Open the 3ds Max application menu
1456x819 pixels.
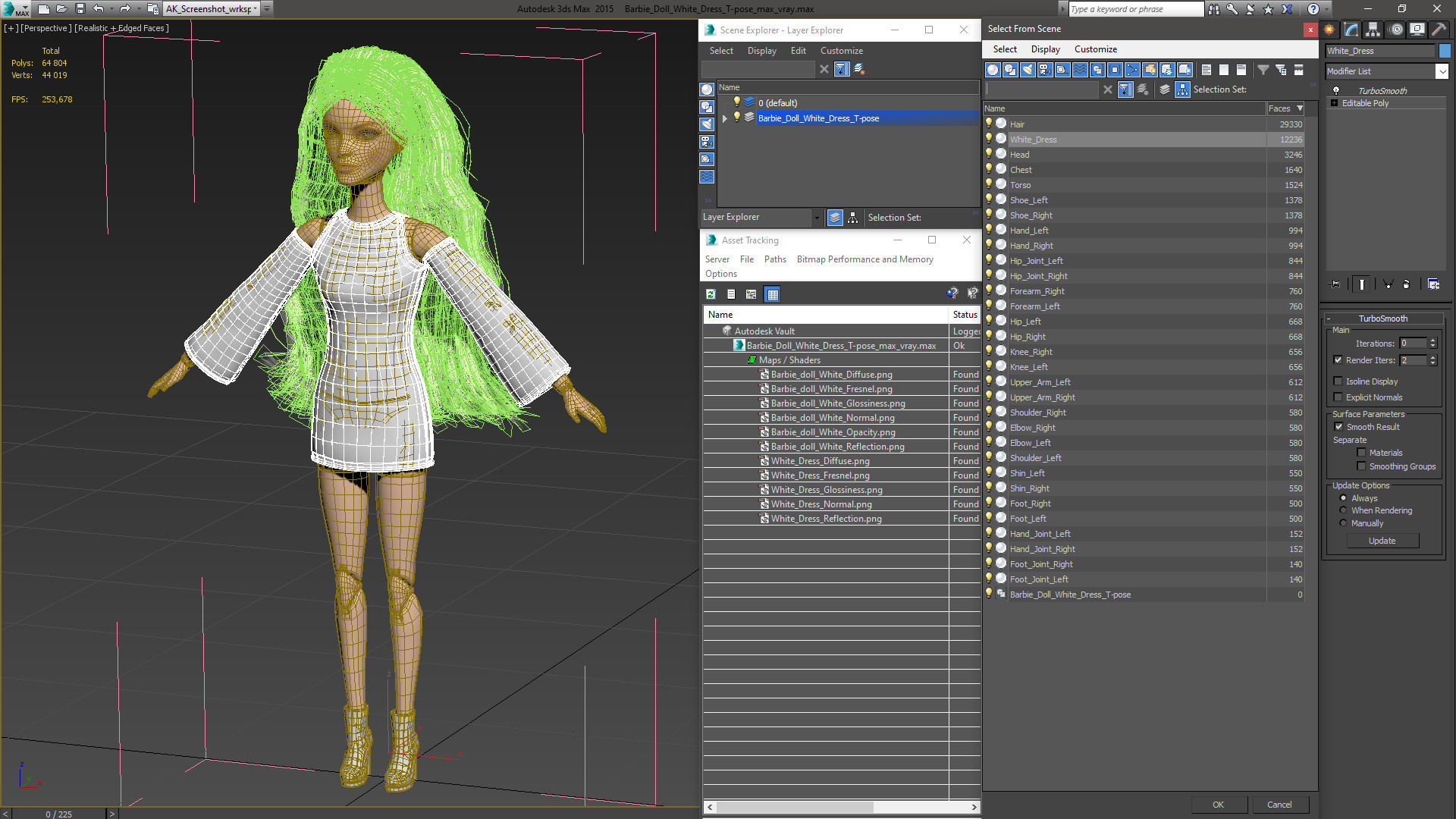pos(15,9)
